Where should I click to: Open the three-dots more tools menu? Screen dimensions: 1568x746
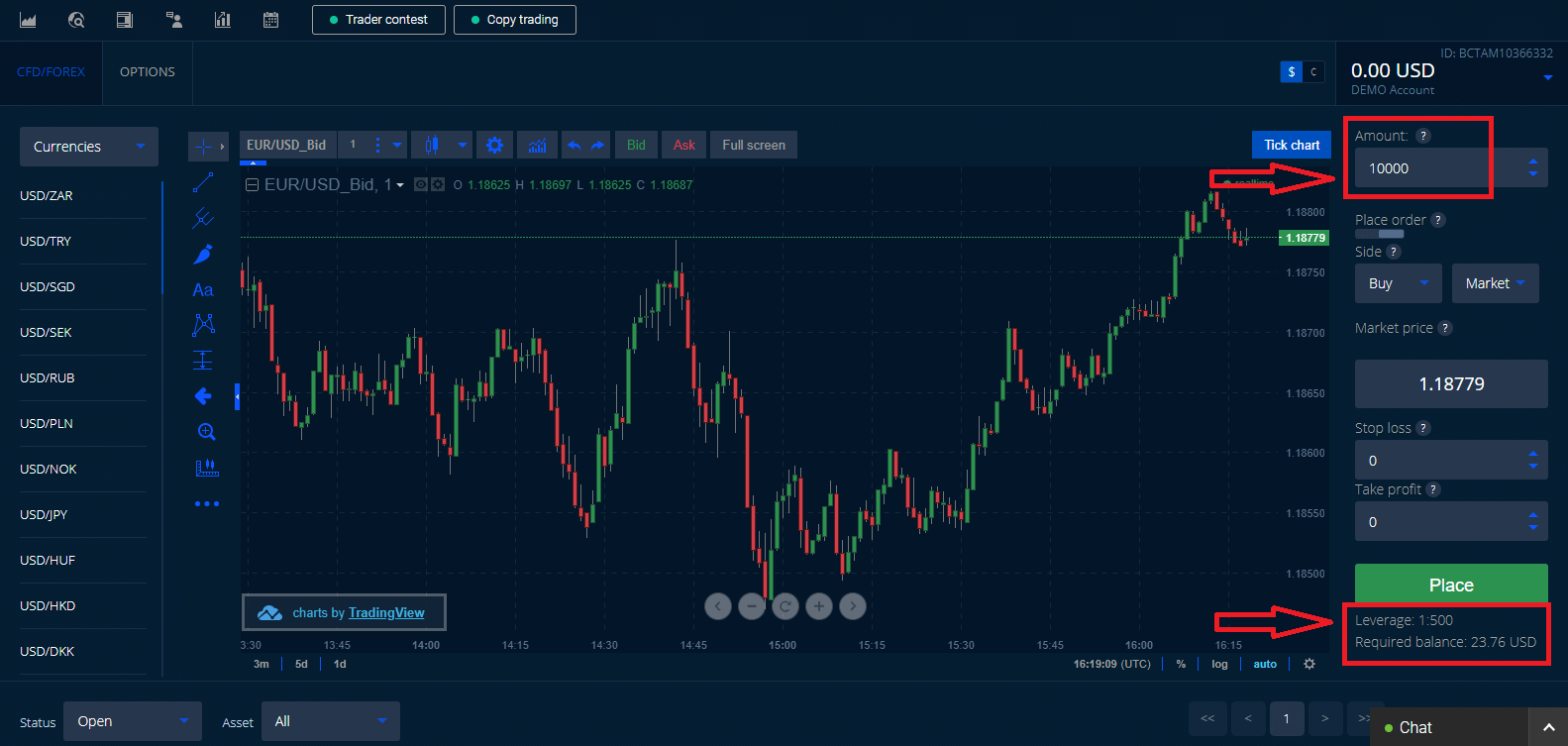pos(206,503)
